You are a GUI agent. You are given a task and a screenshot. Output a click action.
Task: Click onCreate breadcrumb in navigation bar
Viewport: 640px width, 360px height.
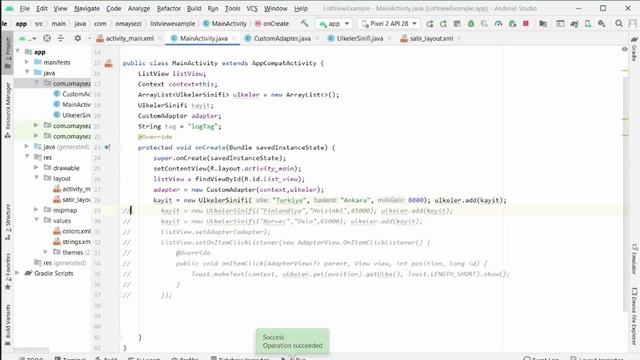(272, 24)
